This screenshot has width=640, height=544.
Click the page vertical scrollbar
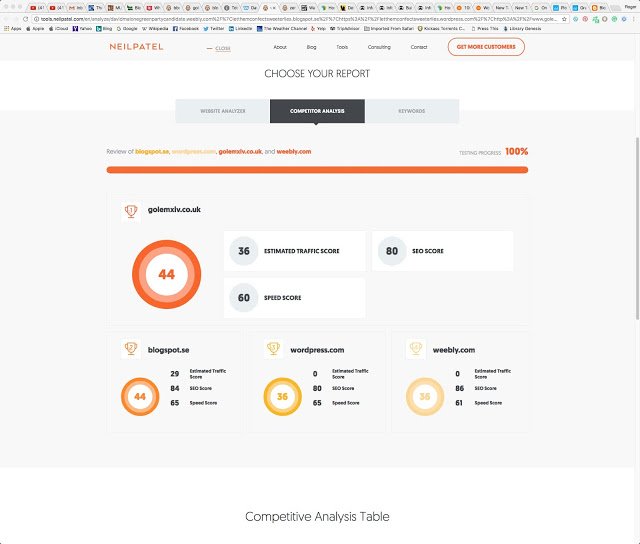pos(637,229)
